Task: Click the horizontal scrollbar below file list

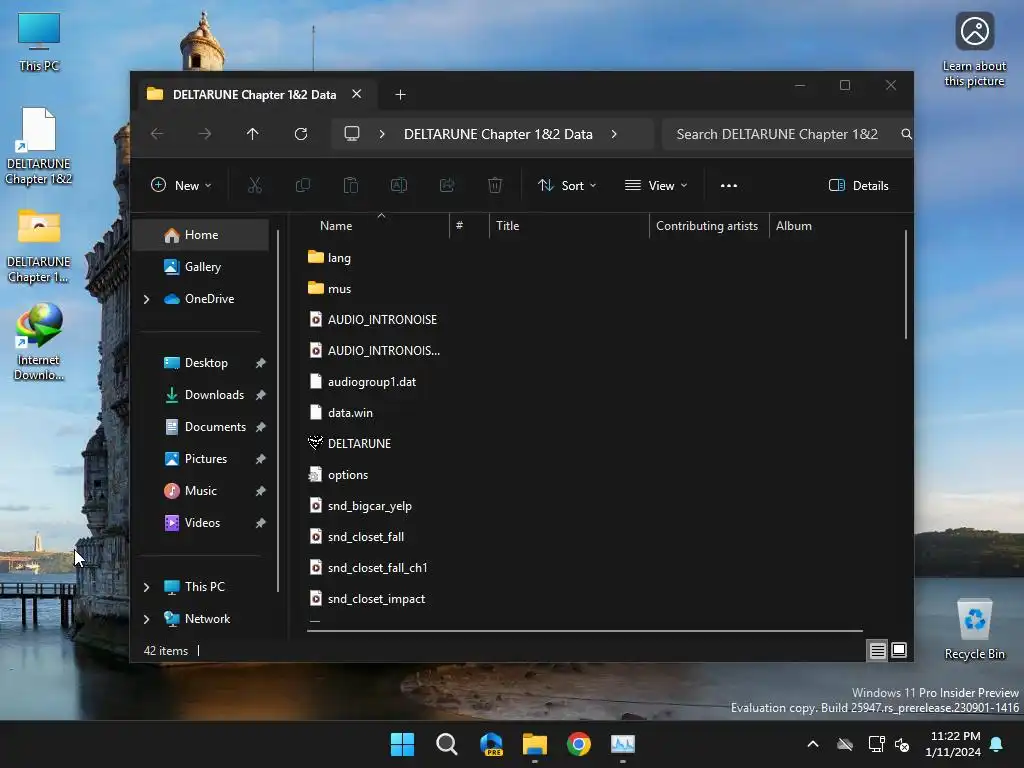Action: 585,631
